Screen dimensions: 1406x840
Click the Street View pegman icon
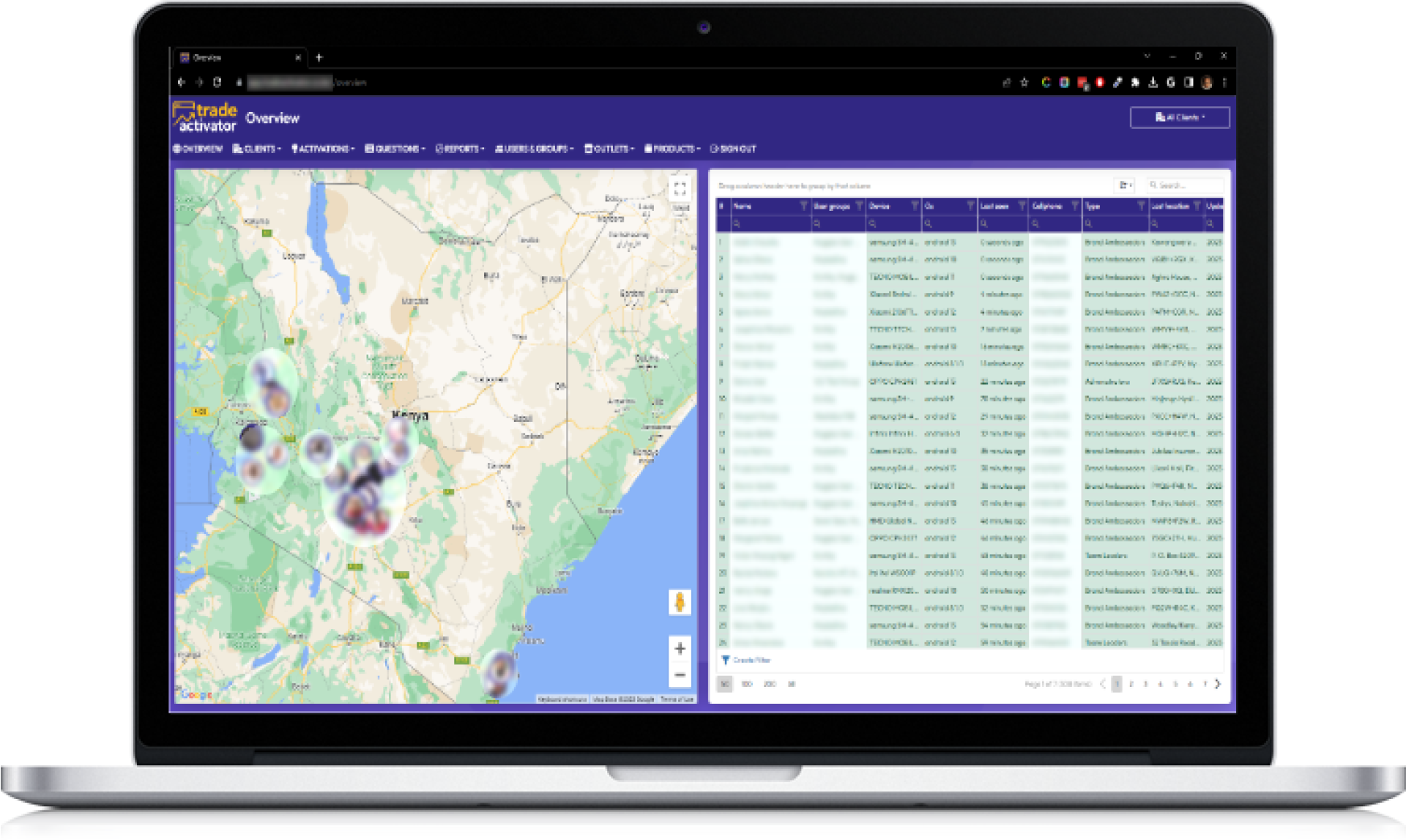[680, 602]
